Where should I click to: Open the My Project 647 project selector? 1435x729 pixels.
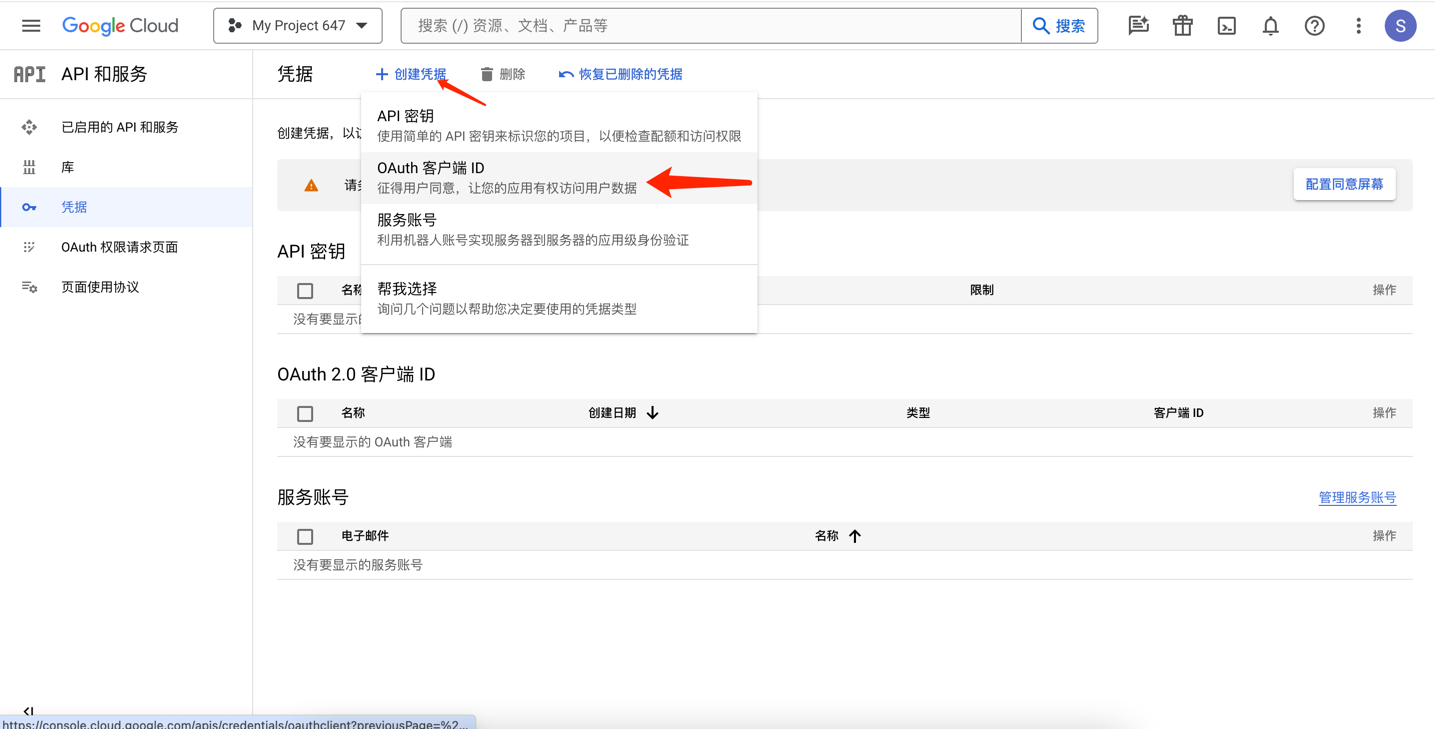pyautogui.click(x=298, y=26)
